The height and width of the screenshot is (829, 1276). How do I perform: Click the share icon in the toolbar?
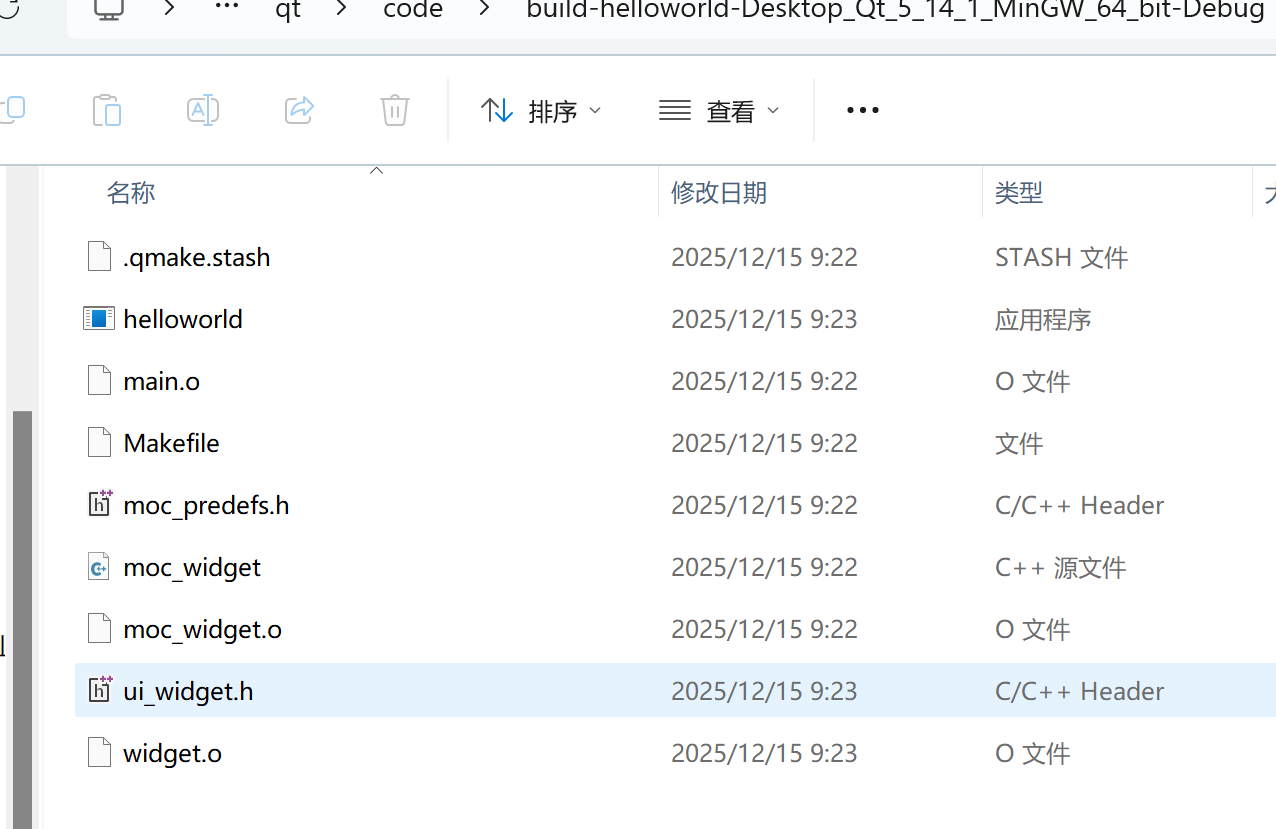pyautogui.click(x=298, y=110)
